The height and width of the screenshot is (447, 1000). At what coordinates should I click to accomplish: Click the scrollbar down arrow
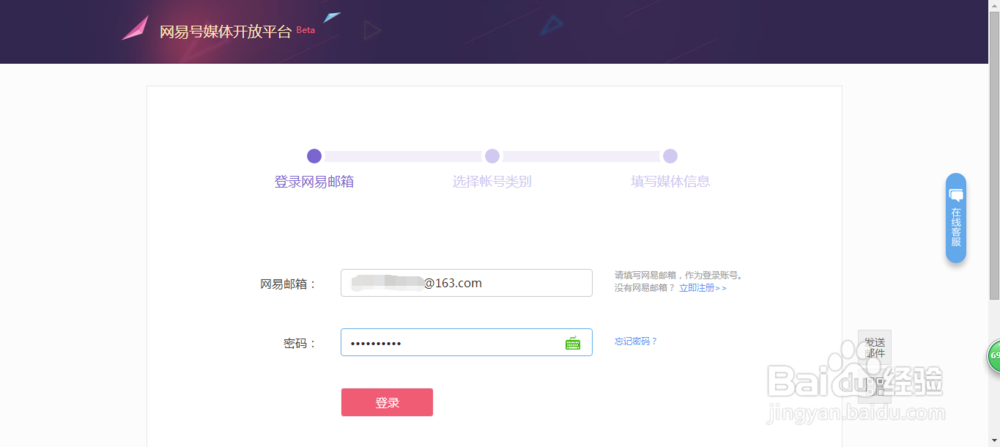(994, 441)
